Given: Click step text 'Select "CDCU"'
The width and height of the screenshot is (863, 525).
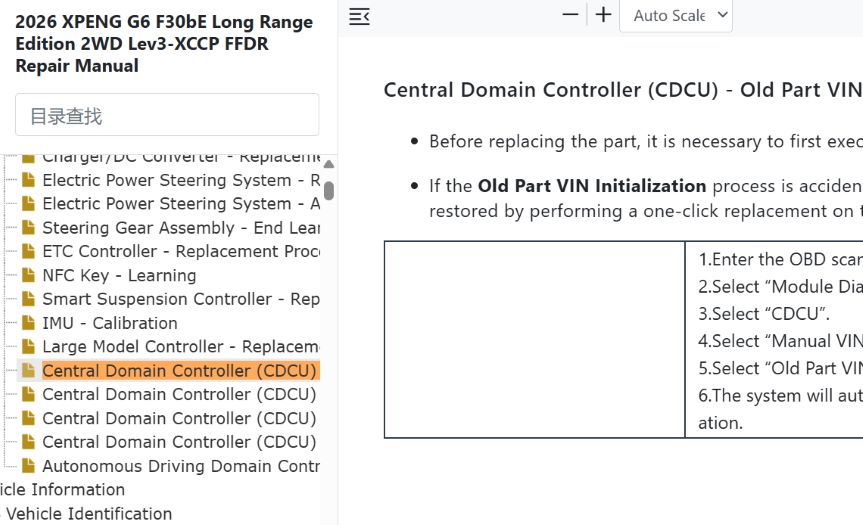Looking at the screenshot, I should pos(764,314).
